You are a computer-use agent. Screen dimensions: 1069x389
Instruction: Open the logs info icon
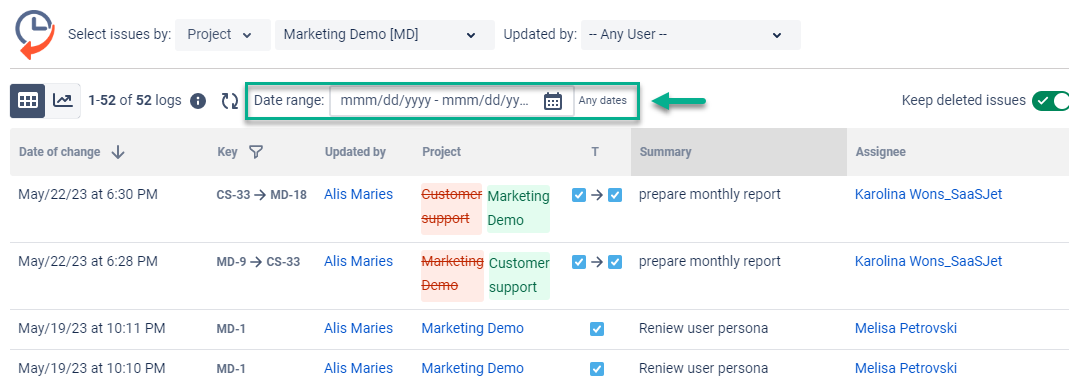[198, 102]
